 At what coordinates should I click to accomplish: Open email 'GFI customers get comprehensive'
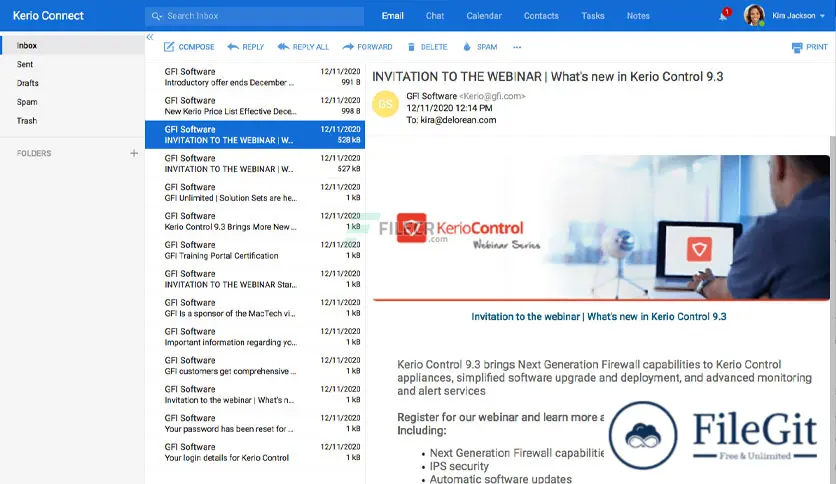(255, 365)
